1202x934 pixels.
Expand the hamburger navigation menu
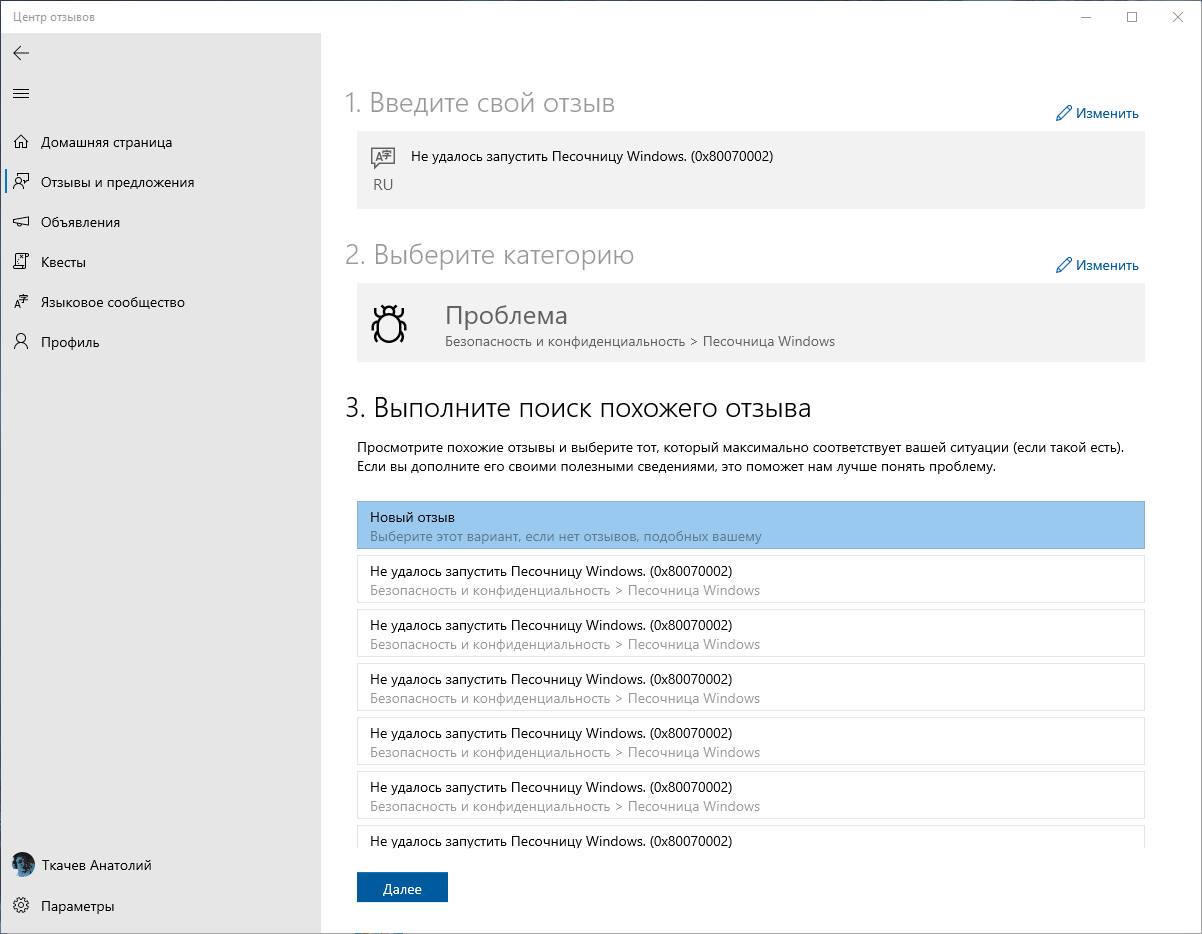(x=21, y=93)
